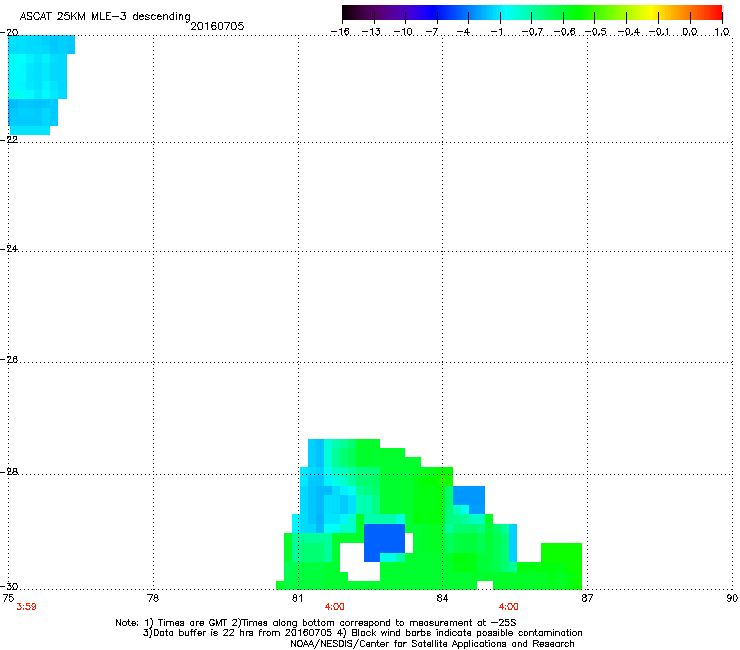Image resolution: width=740 pixels, height=650 pixels.
Task: Click the red 4:00 time label between 84 and 87
Action: tap(509, 607)
